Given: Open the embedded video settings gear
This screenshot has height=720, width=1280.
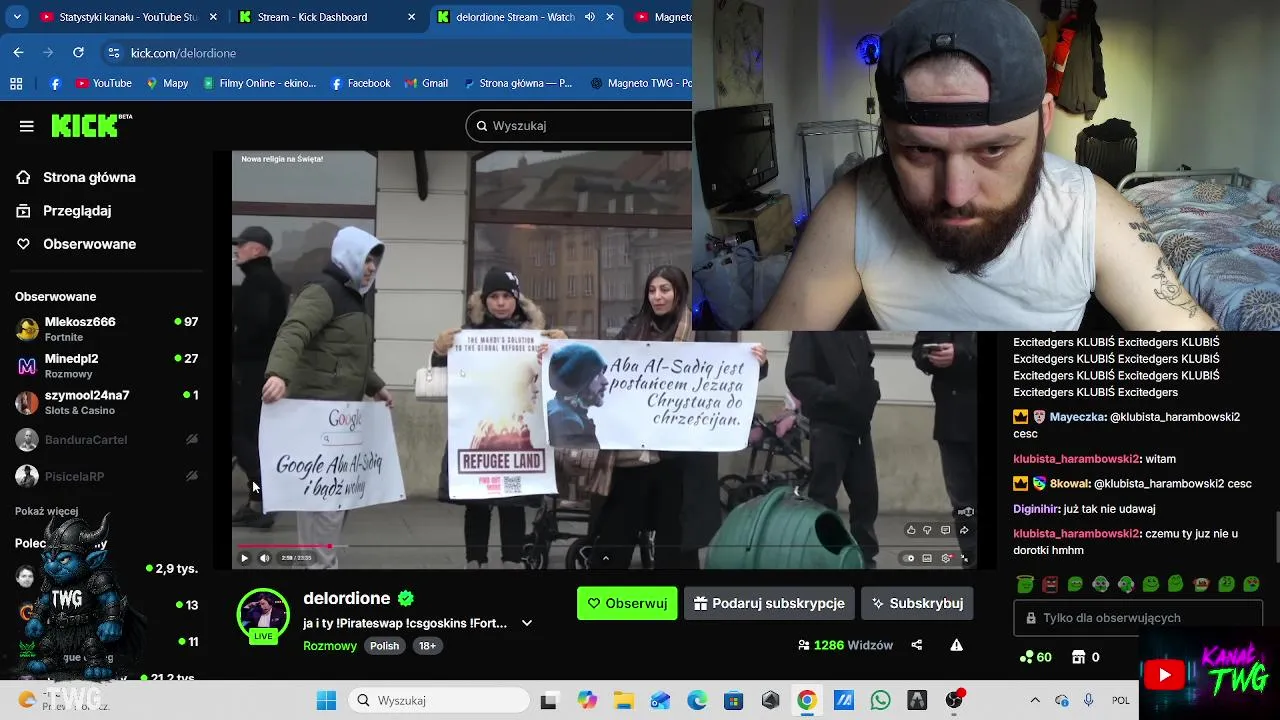Looking at the screenshot, I should (946, 558).
